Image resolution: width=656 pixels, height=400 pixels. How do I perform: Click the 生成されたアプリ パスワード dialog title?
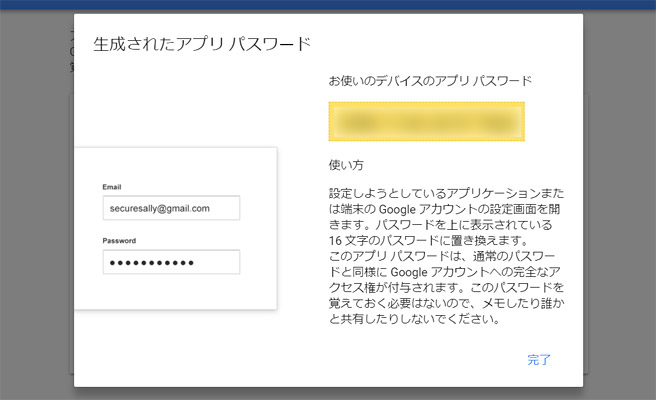[202, 44]
